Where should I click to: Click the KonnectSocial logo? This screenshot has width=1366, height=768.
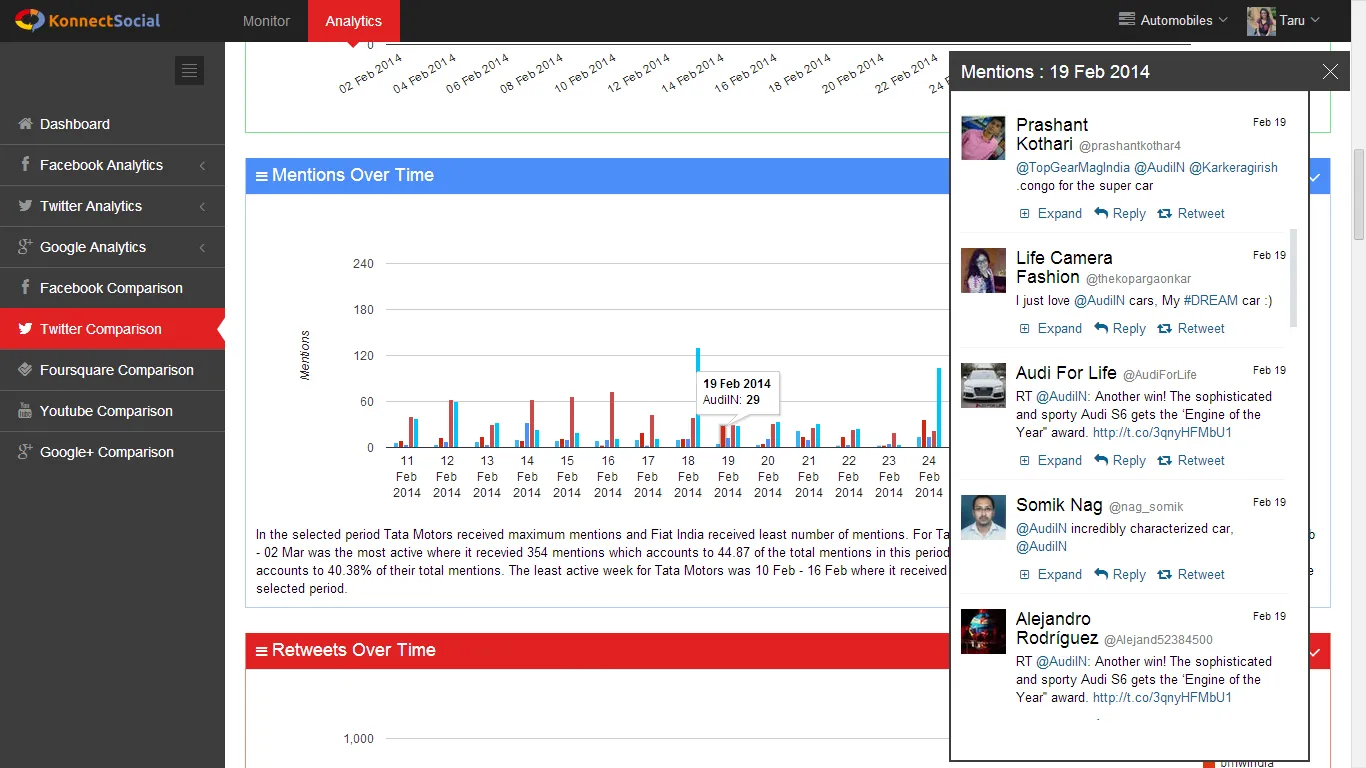point(88,20)
